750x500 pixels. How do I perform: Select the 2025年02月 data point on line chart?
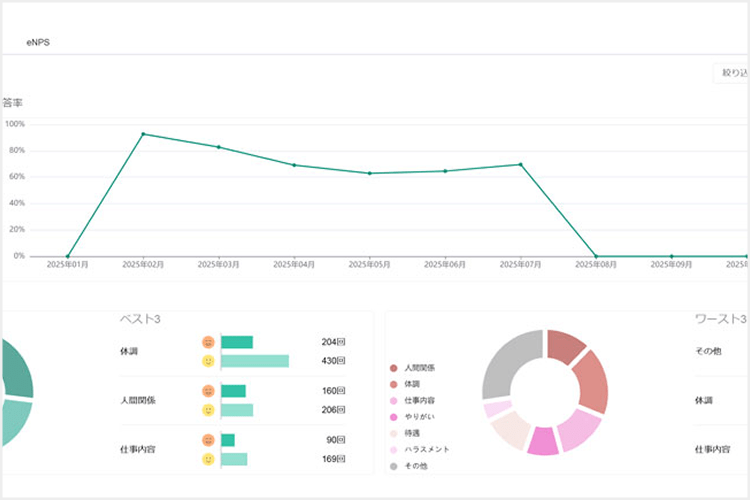pyautogui.click(x=143, y=134)
